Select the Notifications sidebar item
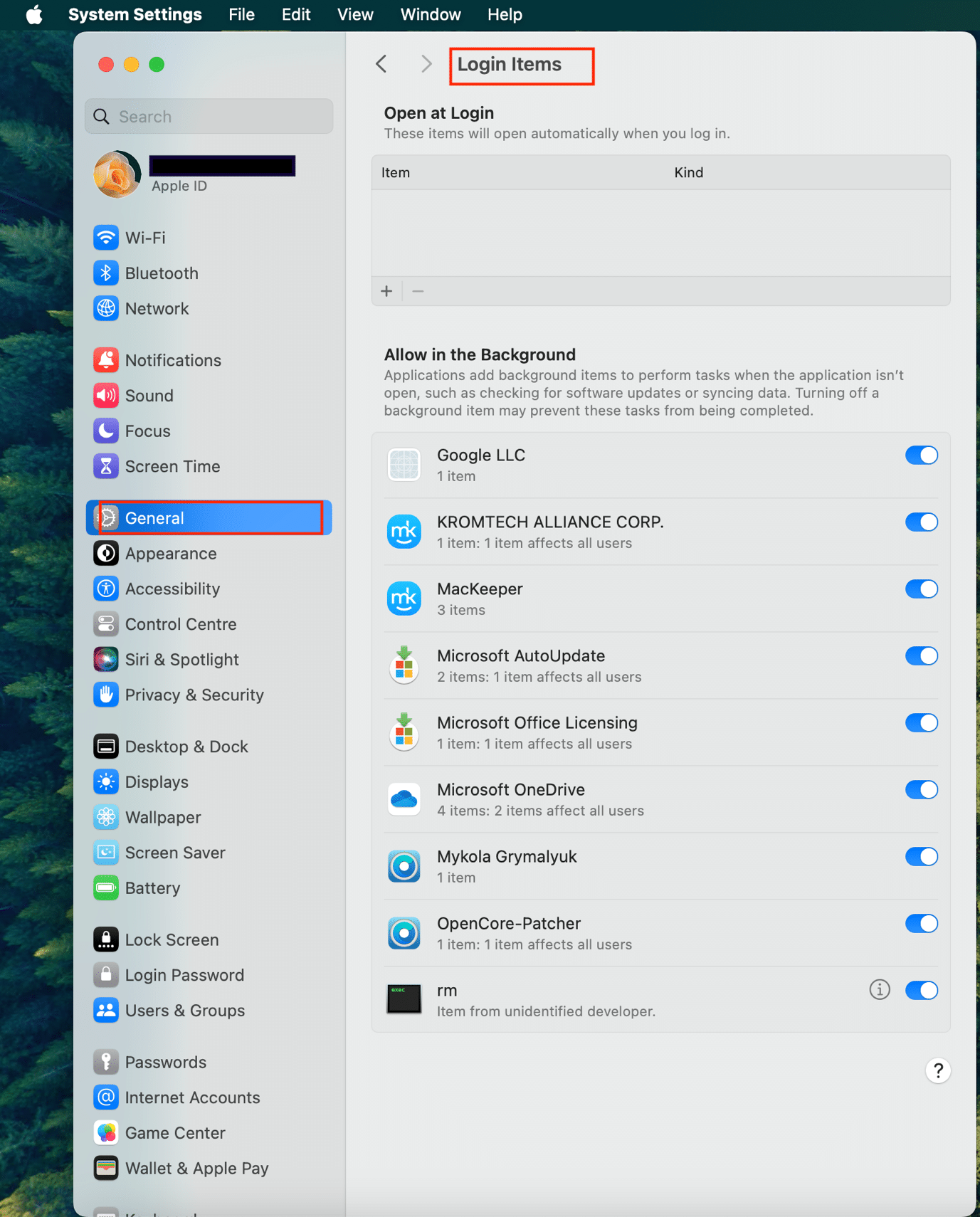This screenshot has width=980, height=1217. coord(172,360)
